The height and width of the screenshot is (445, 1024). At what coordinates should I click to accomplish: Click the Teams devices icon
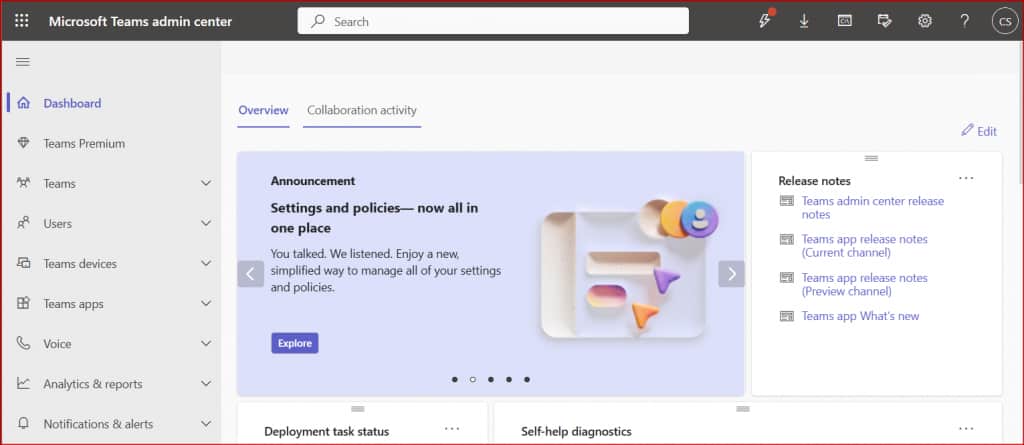coord(24,263)
